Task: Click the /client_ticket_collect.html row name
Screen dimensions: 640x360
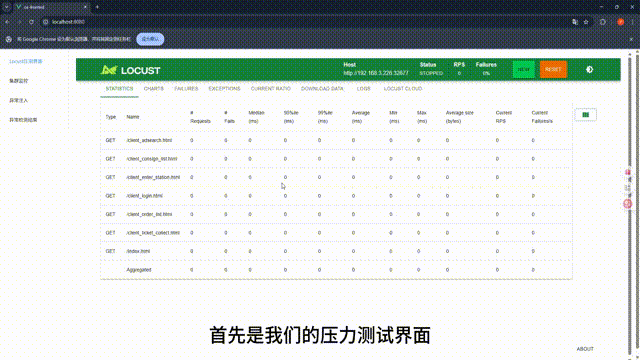Action: coord(153,233)
